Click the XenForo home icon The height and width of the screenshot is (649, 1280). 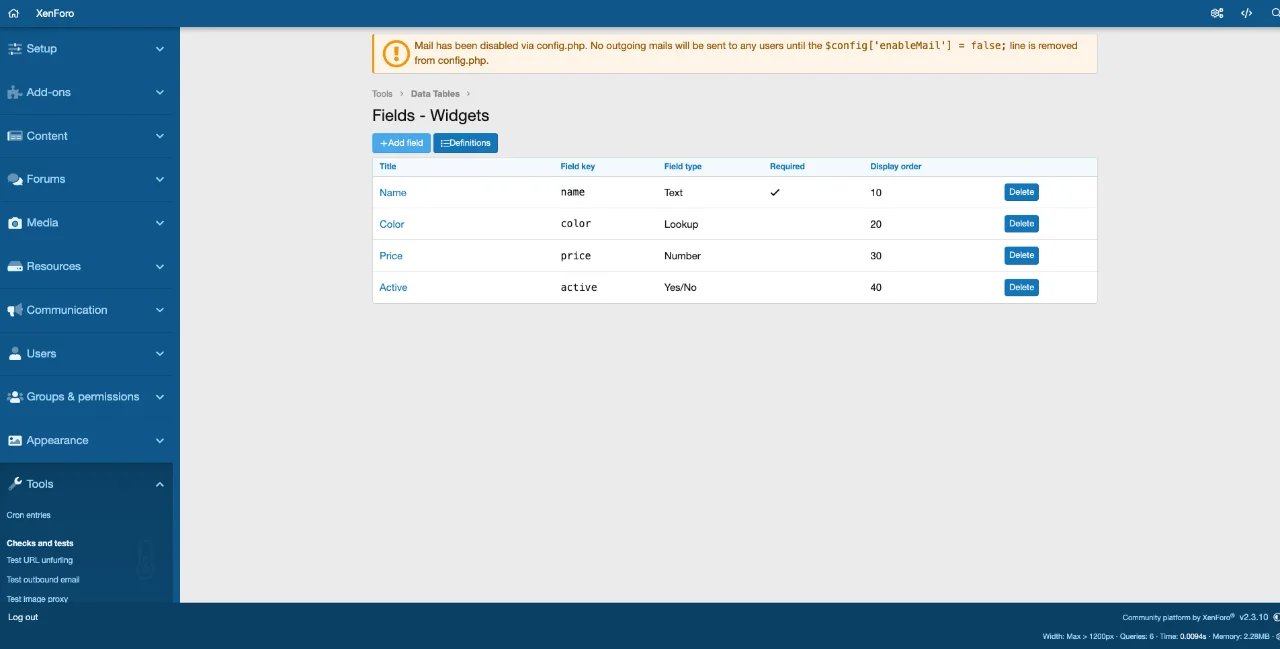pos(13,13)
